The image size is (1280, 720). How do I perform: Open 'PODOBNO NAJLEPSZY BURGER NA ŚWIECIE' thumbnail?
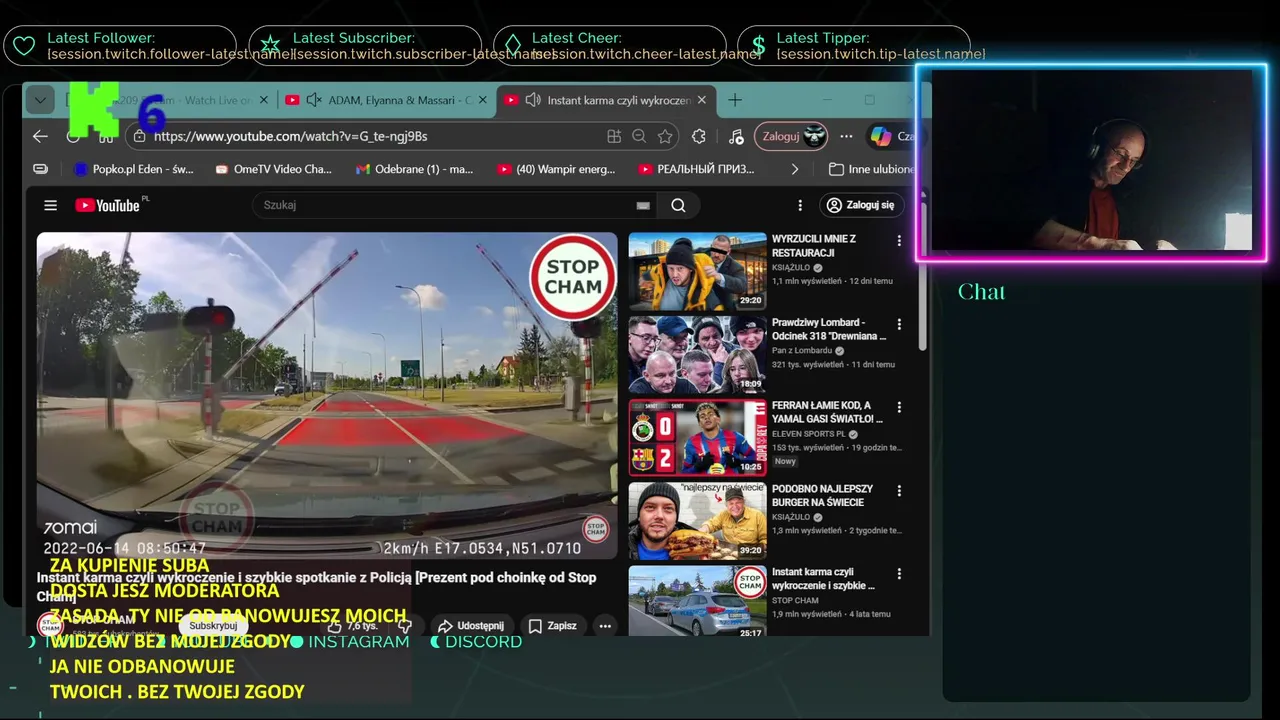click(697, 521)
